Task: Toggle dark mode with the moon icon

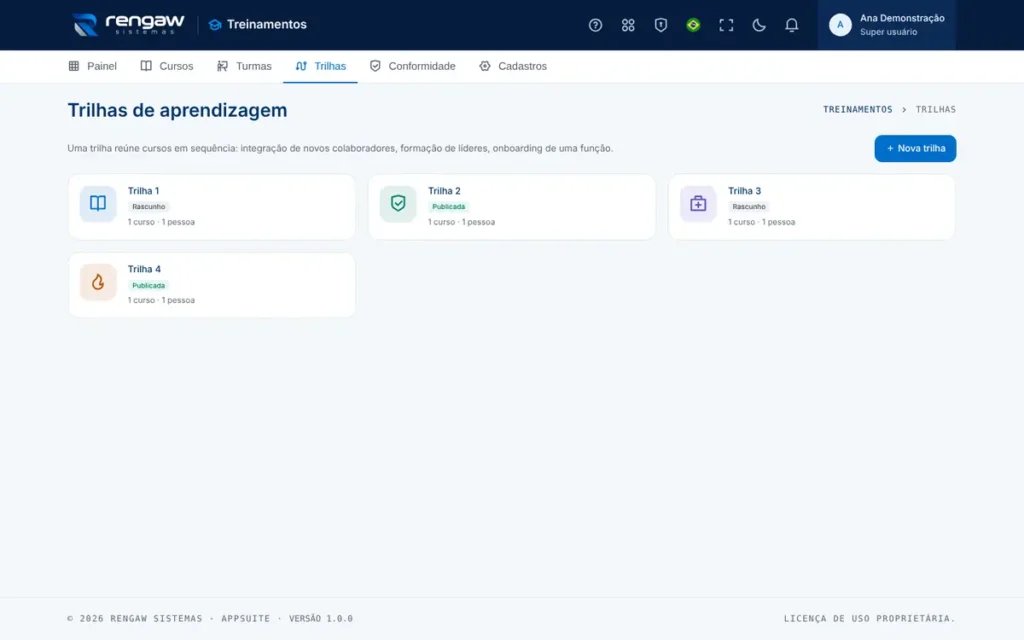Action: click(758, 25)
